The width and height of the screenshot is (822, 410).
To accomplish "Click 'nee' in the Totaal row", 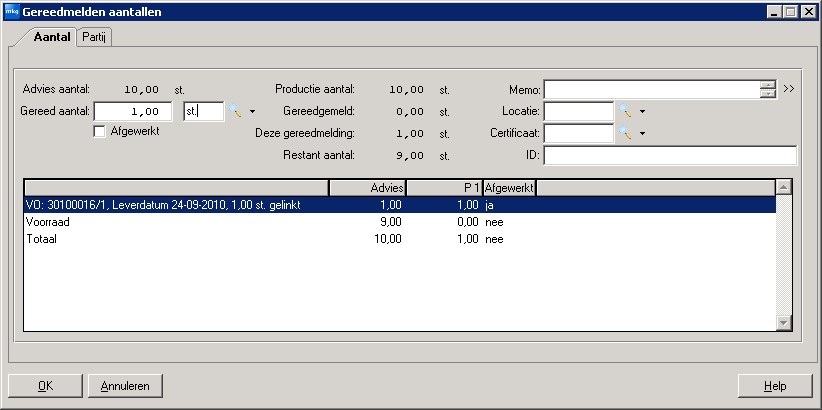I will [x=494, y=239].
